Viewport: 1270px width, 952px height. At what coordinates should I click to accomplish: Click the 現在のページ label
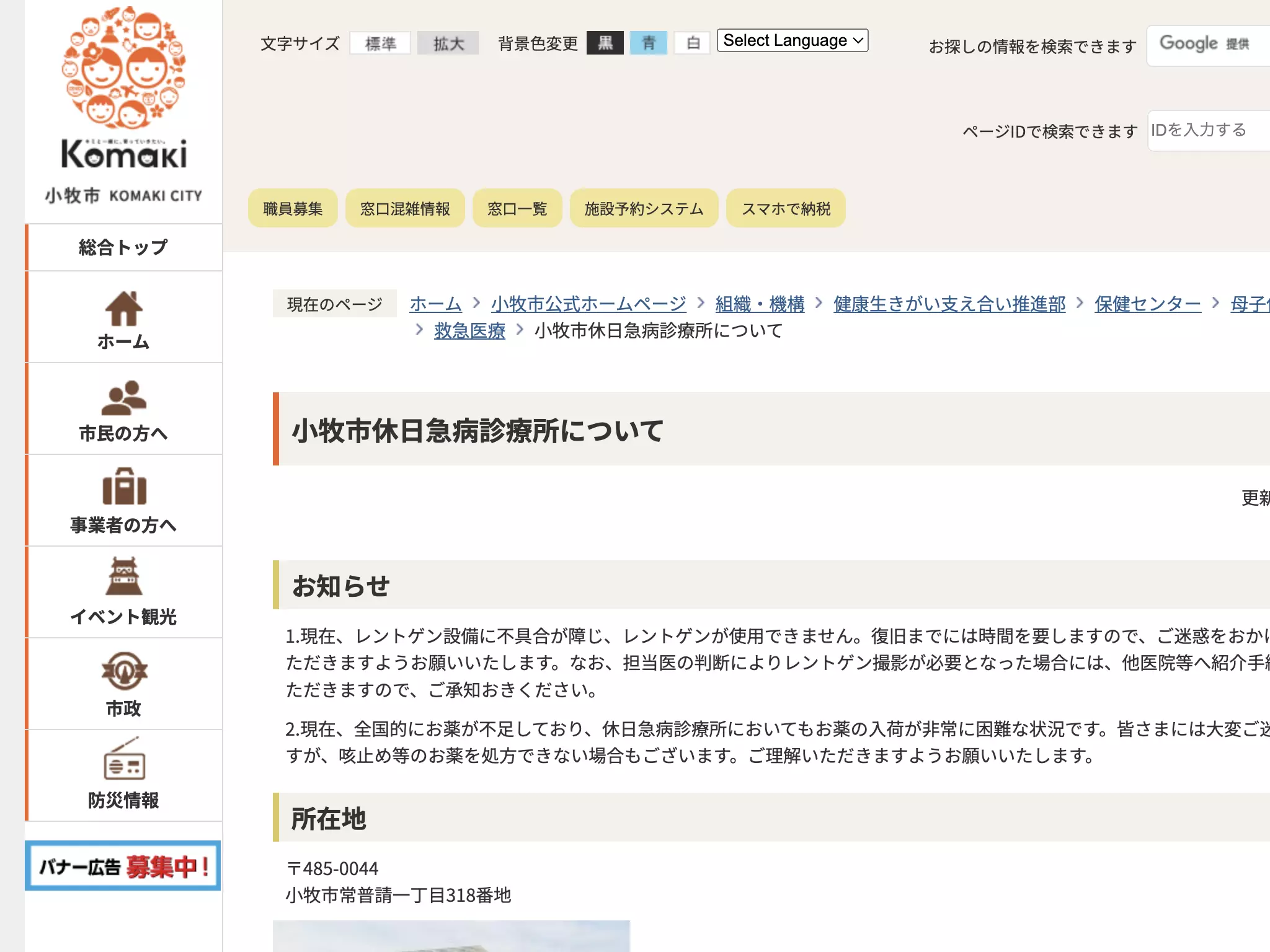pyautogui.click(x=335, y=304)
